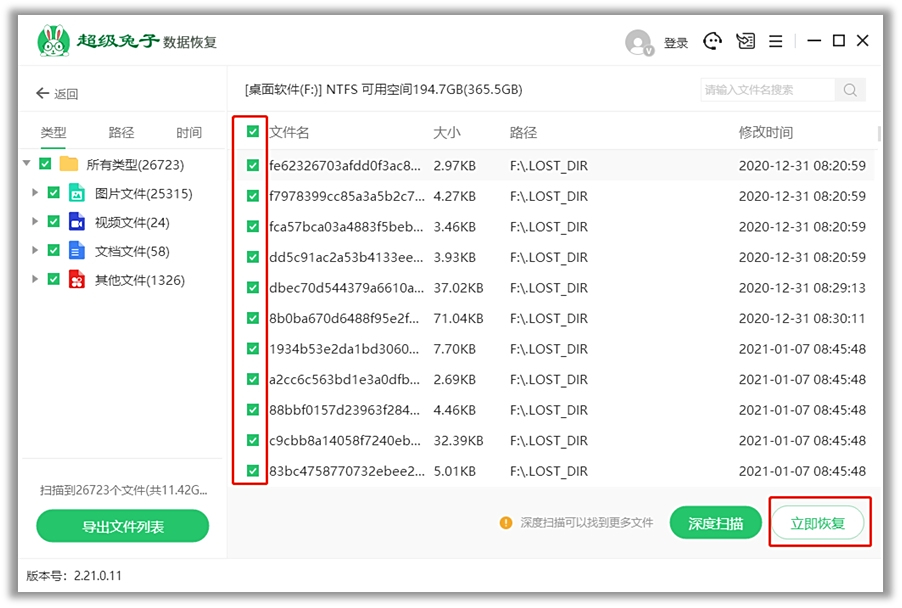The image size is (902, 608).
Task: Click the file list vertical scrollbar
Action: (879, 133)
